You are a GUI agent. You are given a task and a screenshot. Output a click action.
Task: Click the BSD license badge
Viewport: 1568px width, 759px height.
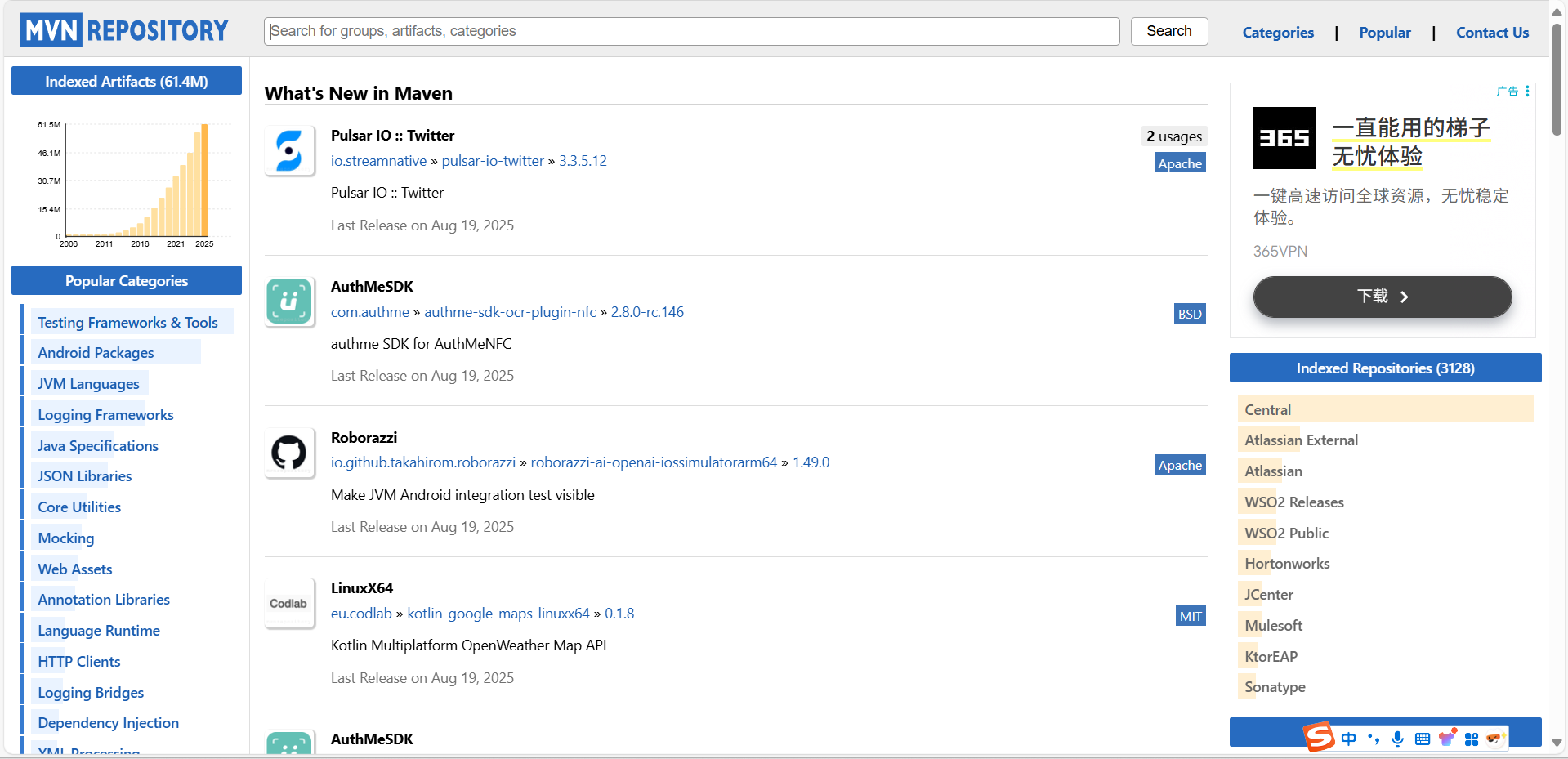click(x=1190, y=314)
